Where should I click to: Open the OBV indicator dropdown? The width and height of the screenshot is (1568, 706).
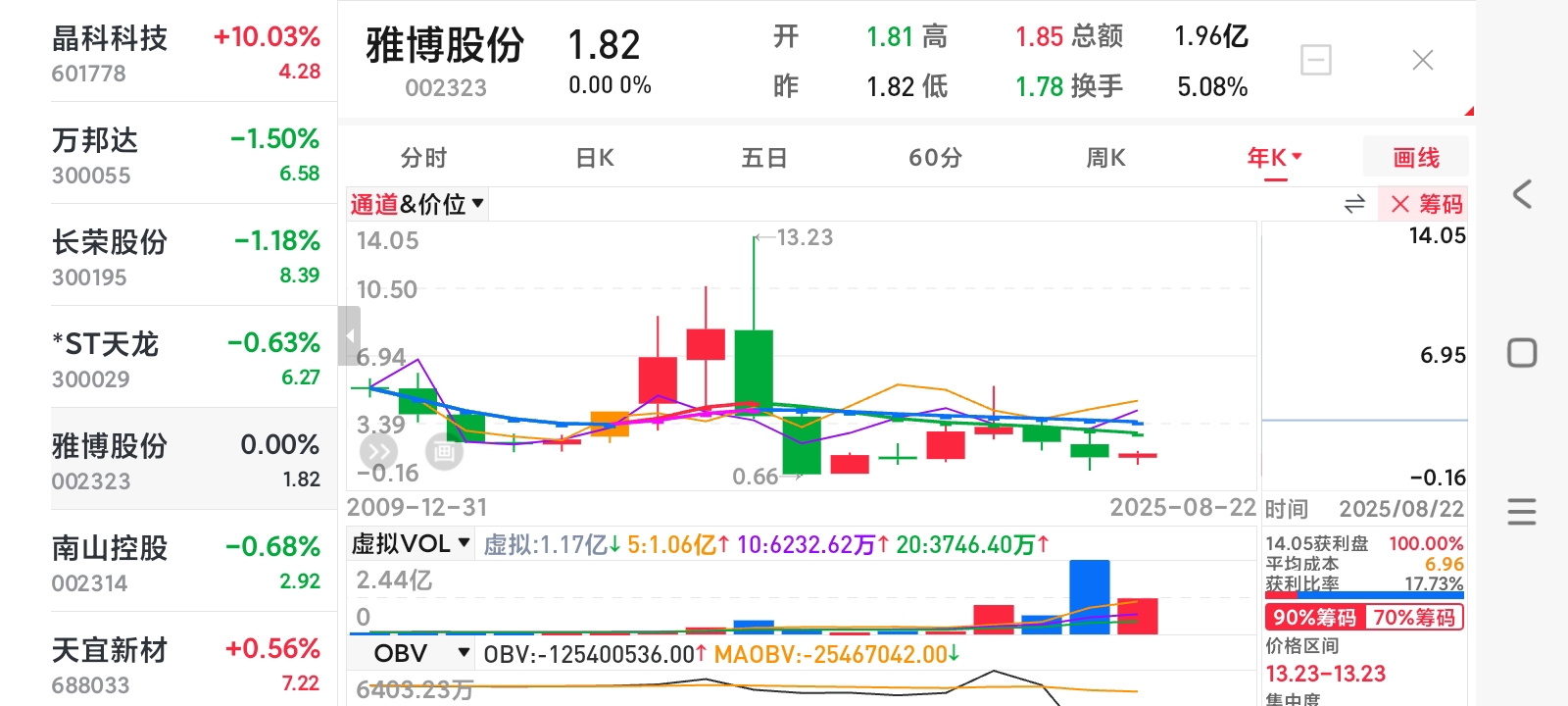tap(413, 653)
